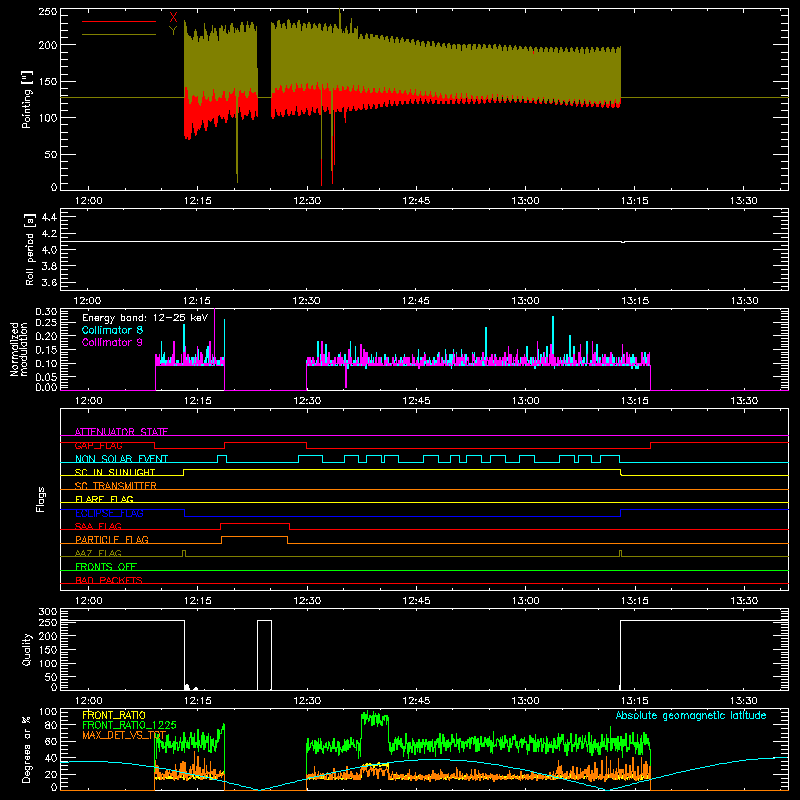Select the NON_SOLAR_EVENT flag label
The image size is (800, 800).
coord(121,459)
